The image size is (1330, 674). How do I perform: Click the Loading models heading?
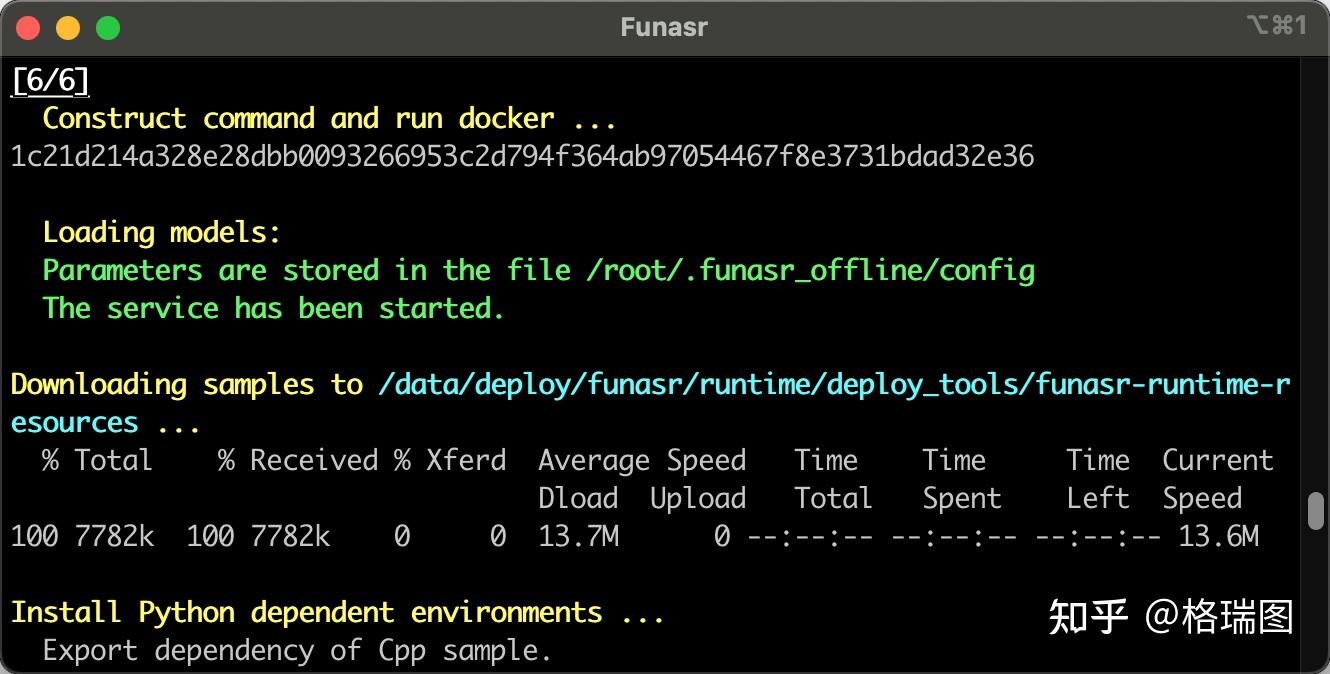(162, 232)
